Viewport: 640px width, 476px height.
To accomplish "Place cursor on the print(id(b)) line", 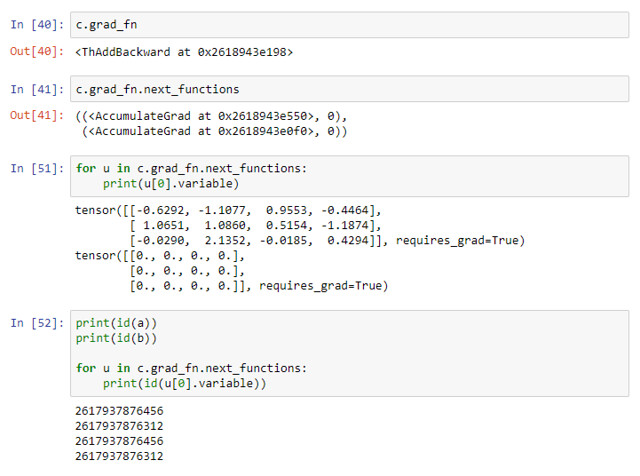I will pyautogui.click(x=116, y=338).
